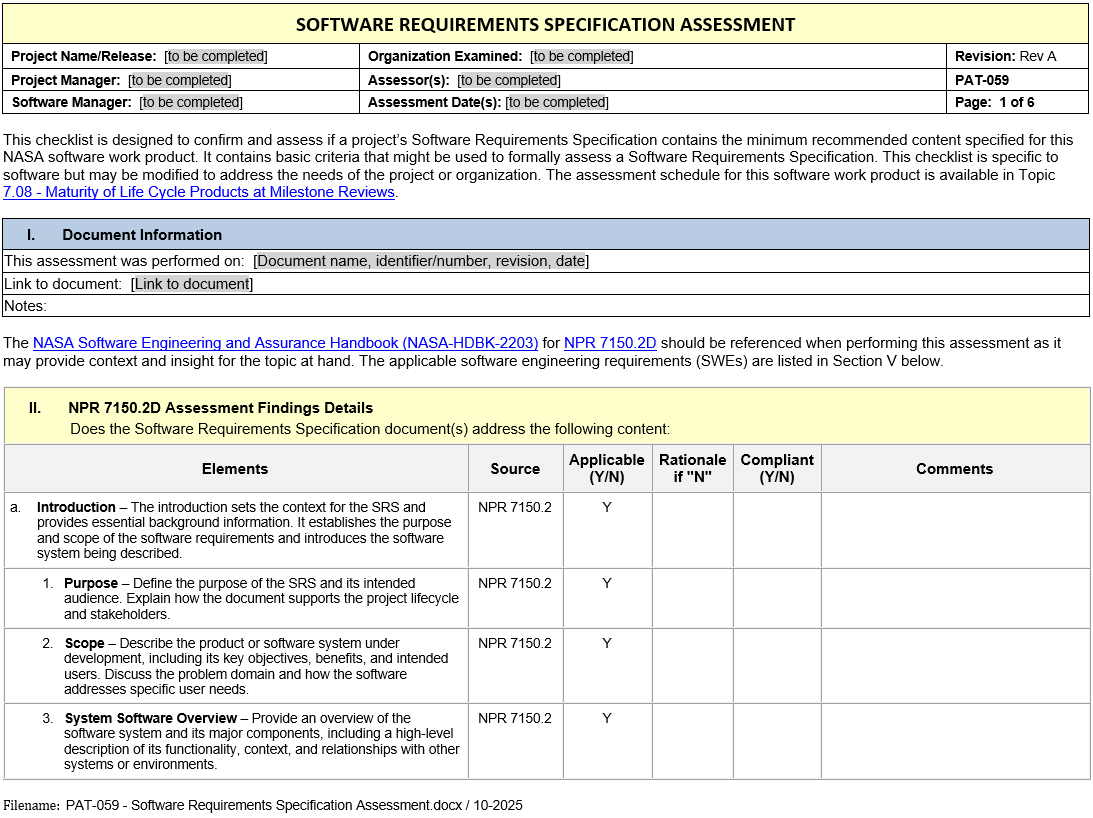Click the Assessor(s) placeholder field

(x=509, y=80)
